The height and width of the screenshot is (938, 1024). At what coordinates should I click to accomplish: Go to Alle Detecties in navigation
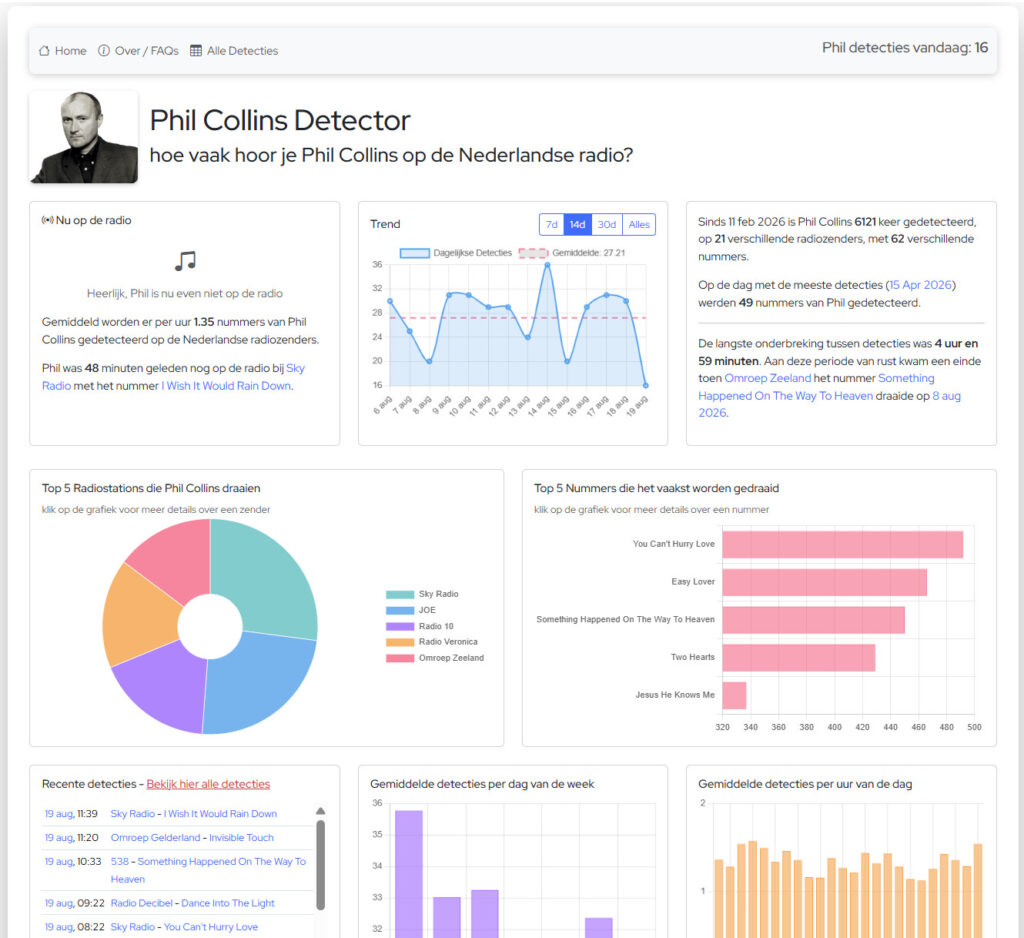click(234, 51)
